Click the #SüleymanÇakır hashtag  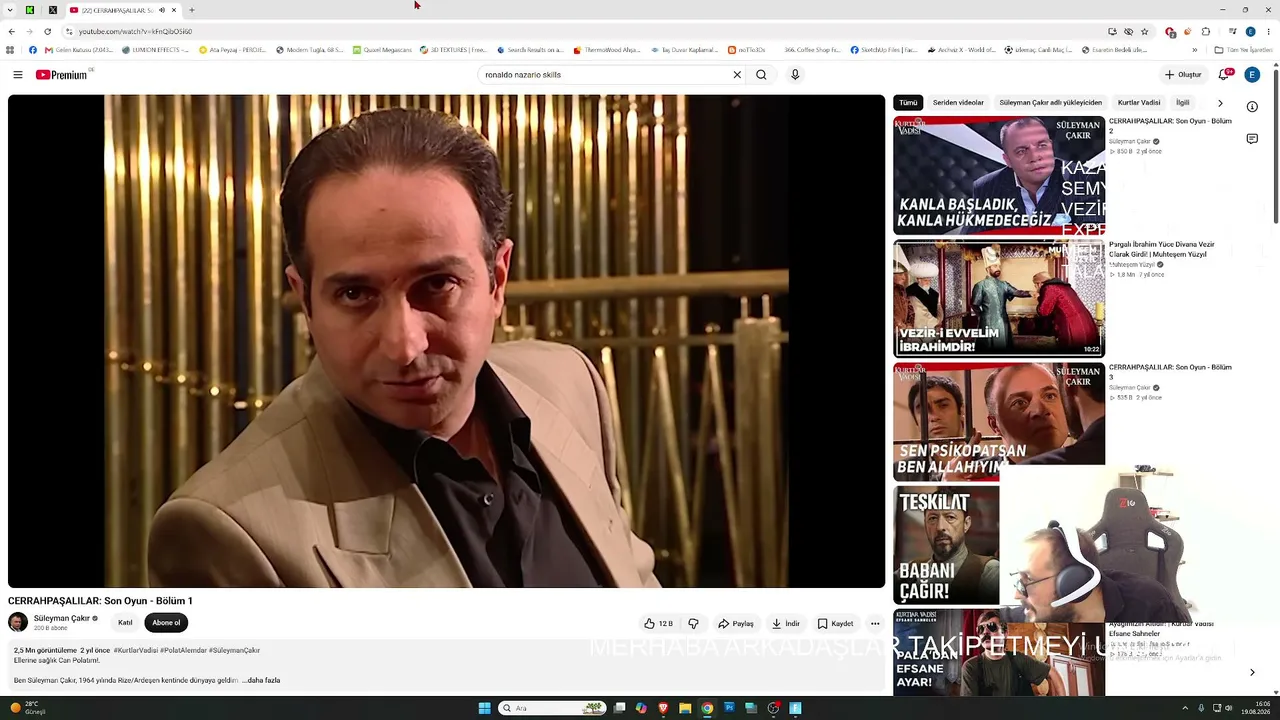[x=234, y=650]
